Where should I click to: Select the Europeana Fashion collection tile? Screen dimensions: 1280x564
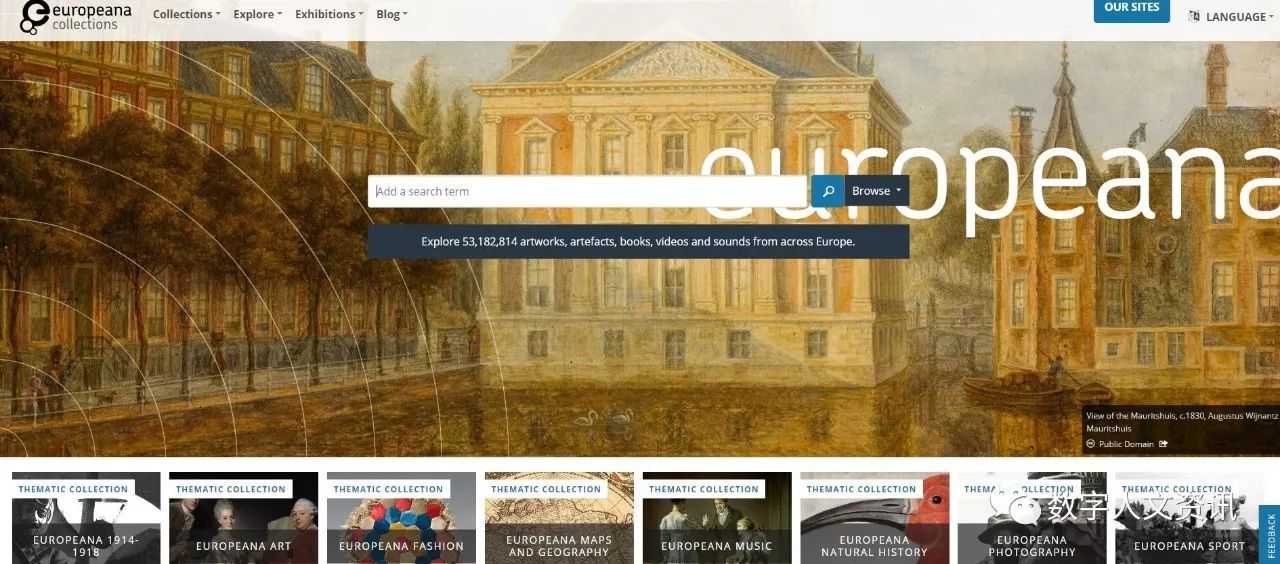(401, 518)
